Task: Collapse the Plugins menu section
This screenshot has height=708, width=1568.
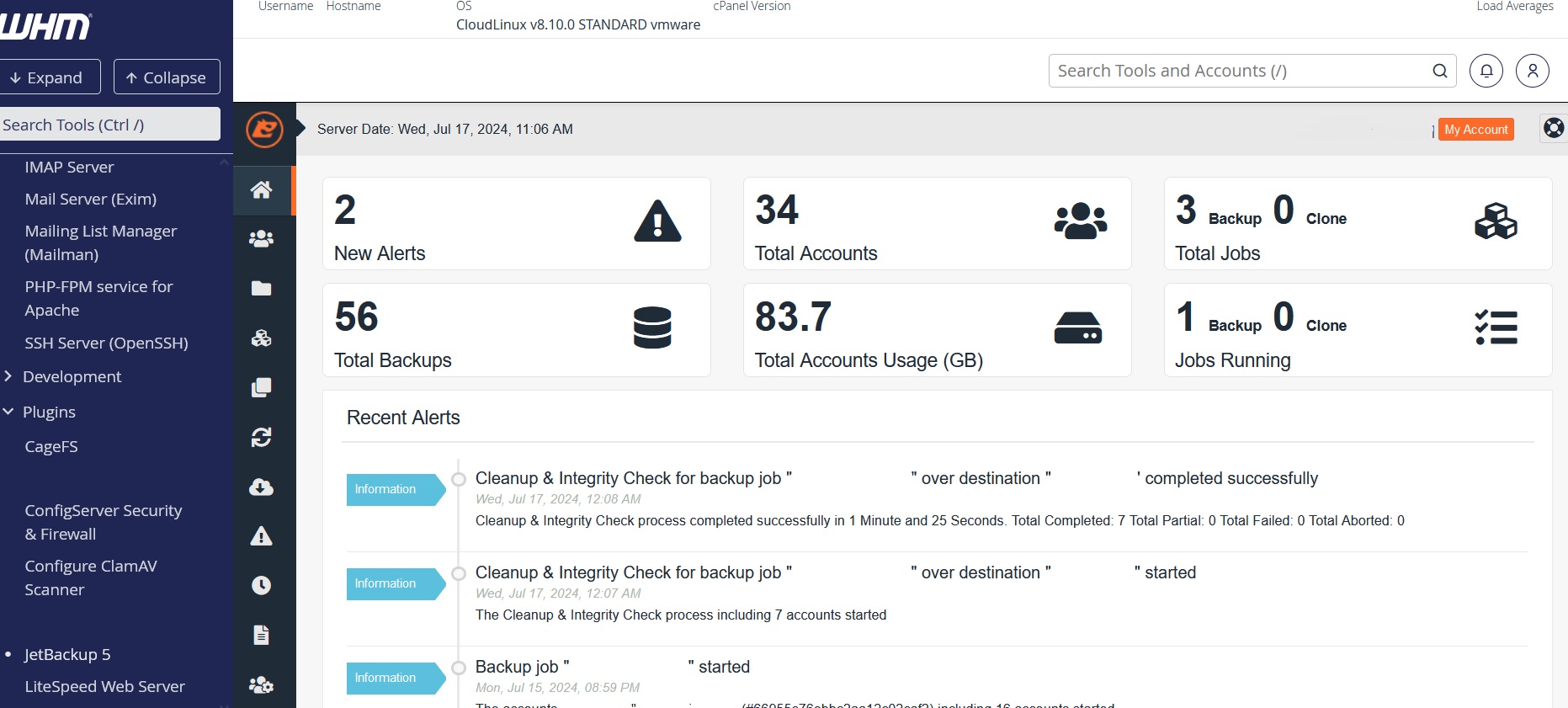Action: tap(48, 412)
